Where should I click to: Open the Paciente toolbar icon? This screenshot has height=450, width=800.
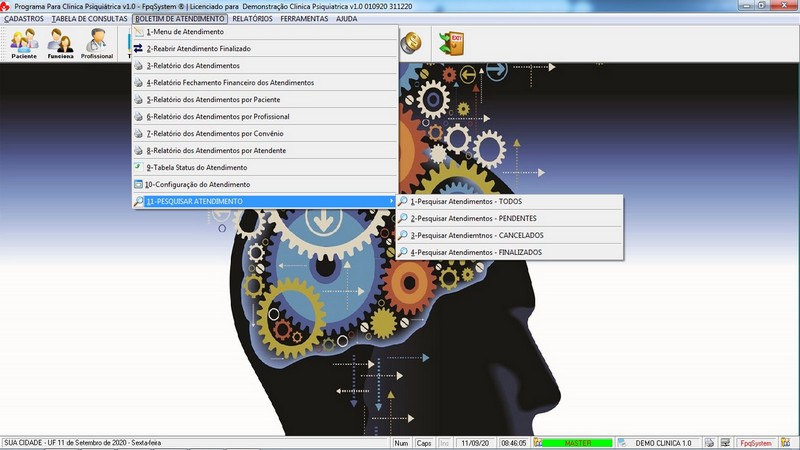24,43
